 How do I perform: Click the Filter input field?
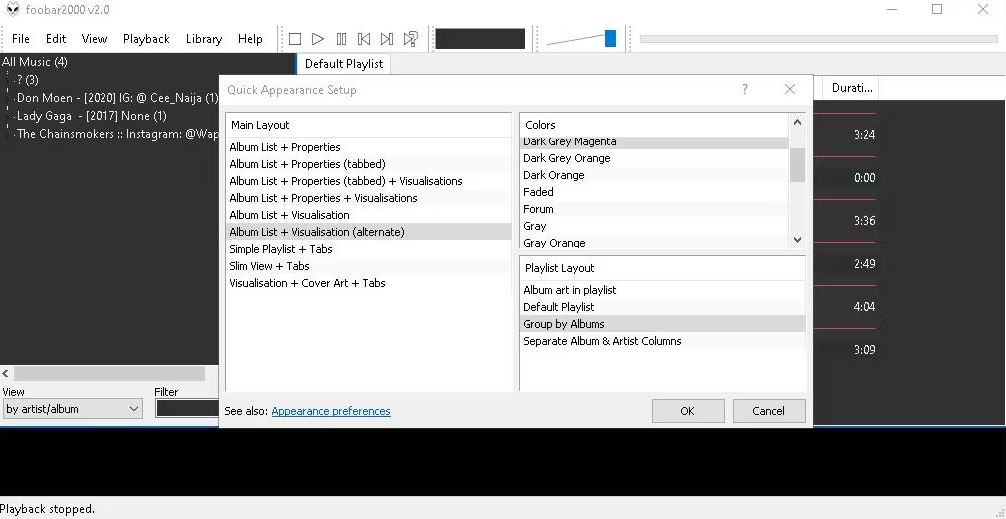tap(187, 408)
